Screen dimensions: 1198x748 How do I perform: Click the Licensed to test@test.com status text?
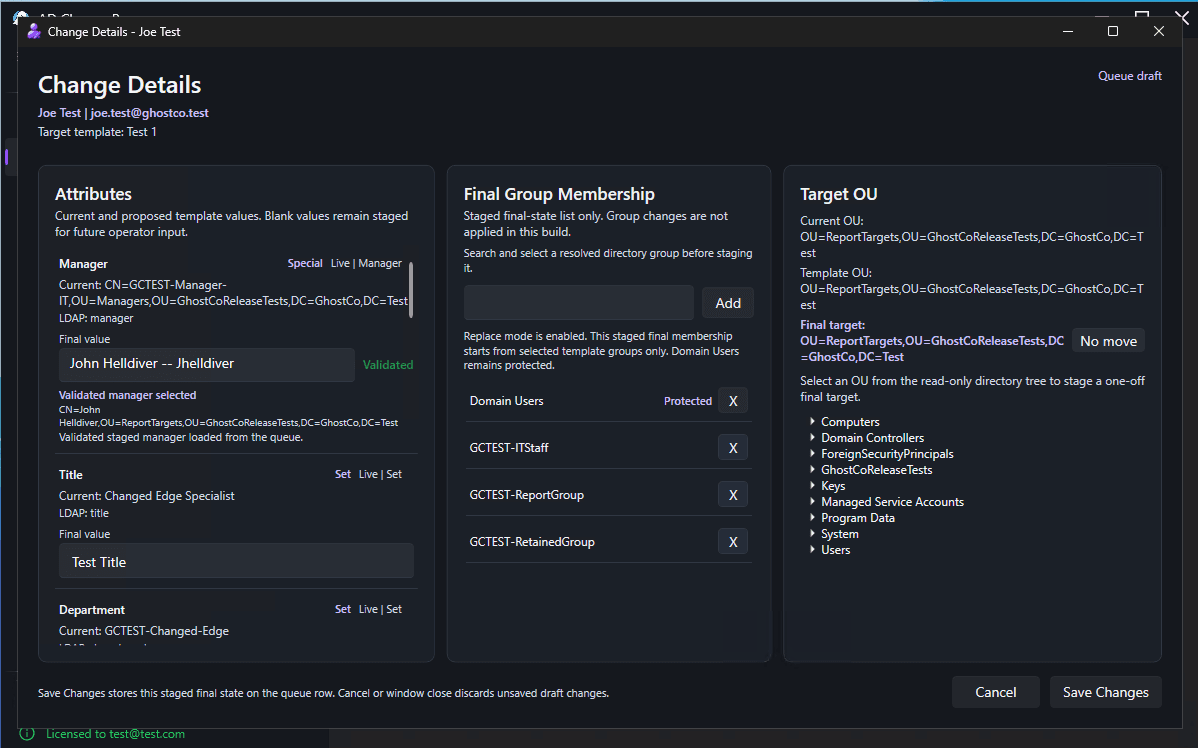click(x=115, y=733)
